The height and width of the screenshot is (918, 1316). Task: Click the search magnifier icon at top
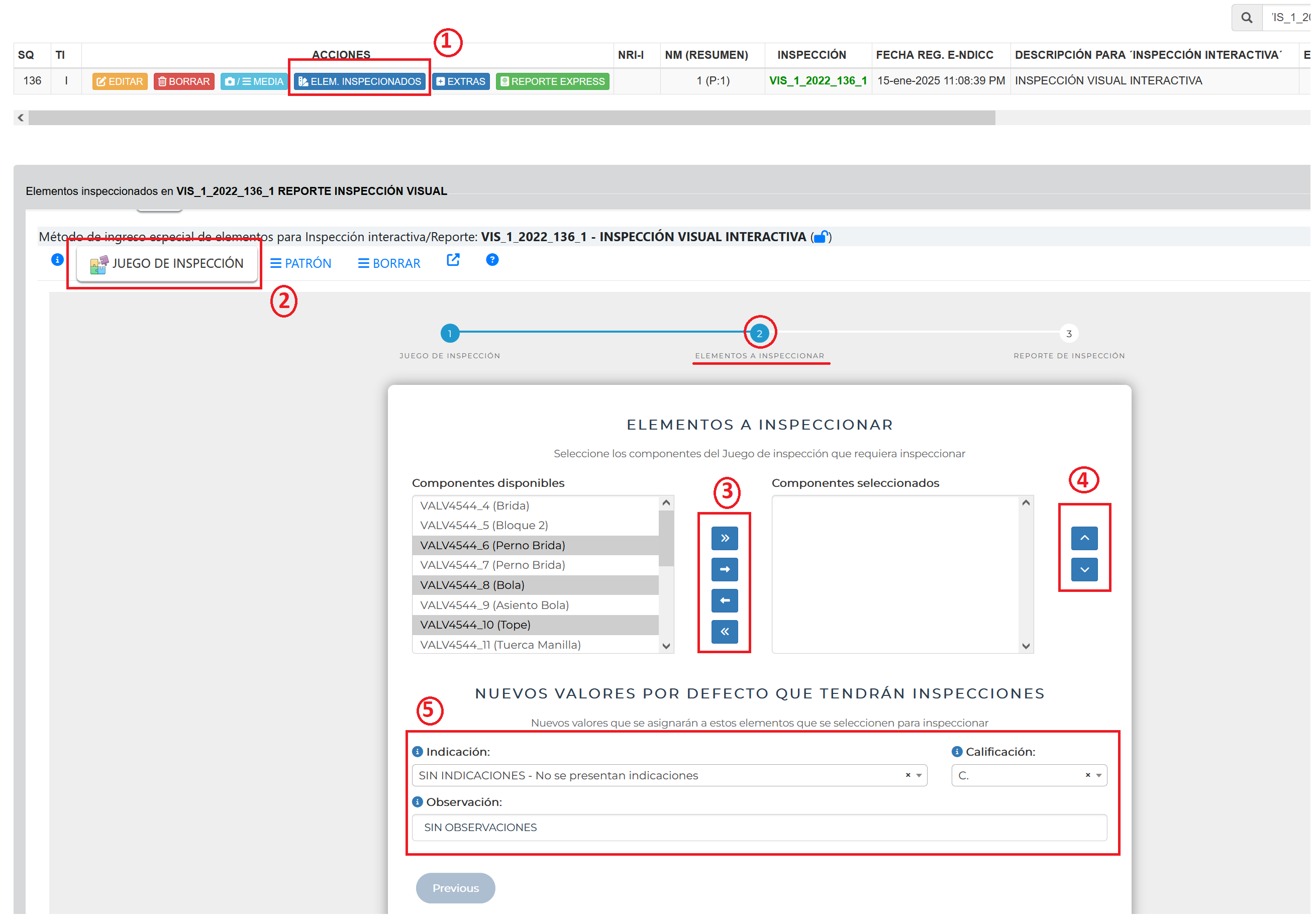pos(1246,18)
